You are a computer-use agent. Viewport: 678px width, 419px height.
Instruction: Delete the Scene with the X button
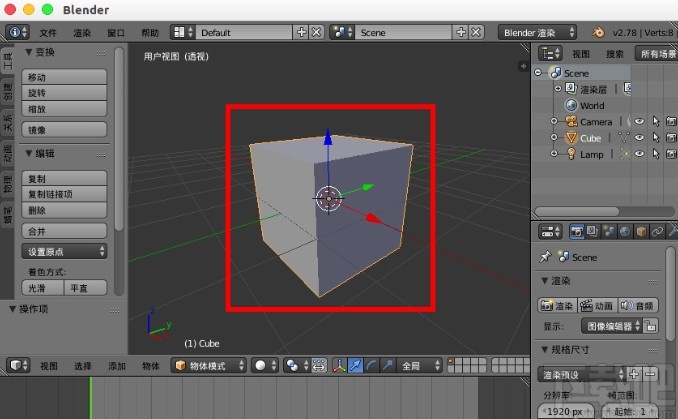click(x=476, y=32)
